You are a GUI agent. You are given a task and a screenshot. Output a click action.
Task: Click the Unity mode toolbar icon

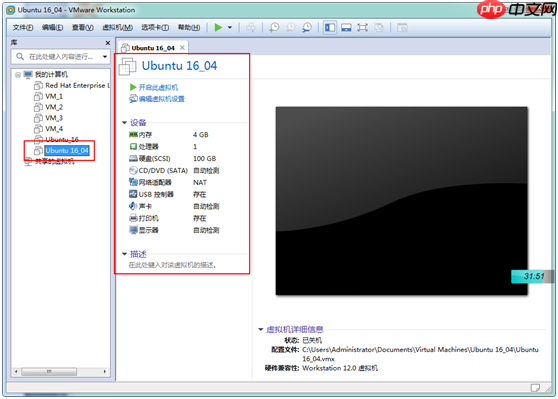[x=379, y=27]
